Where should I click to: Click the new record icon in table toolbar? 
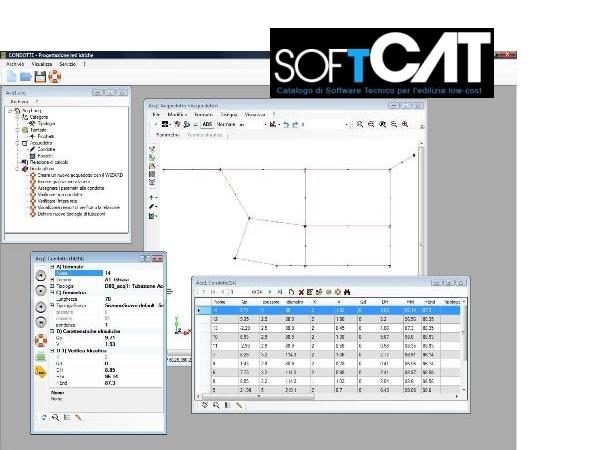[291, 292]
